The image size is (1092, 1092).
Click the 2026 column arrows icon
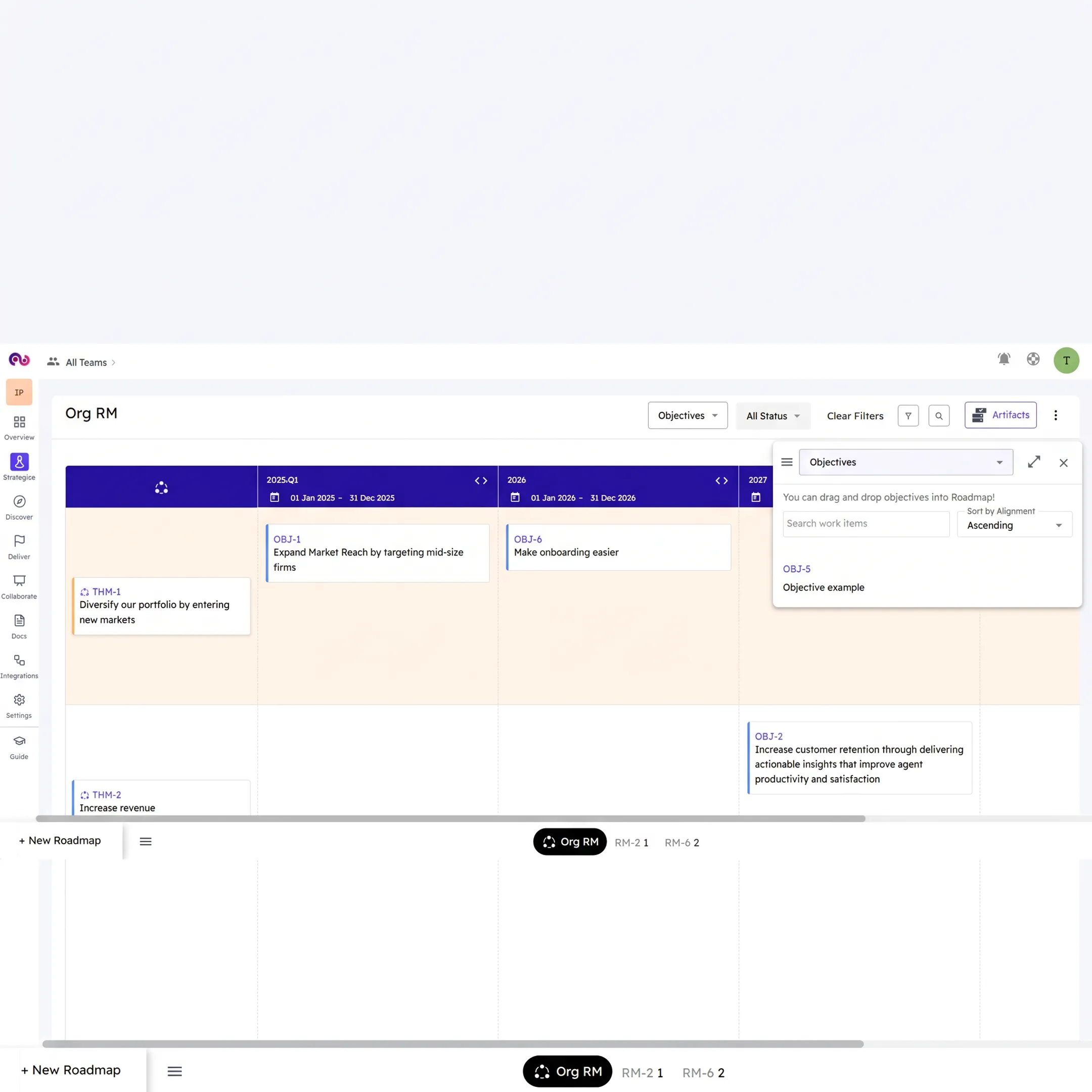coord(721,480)
